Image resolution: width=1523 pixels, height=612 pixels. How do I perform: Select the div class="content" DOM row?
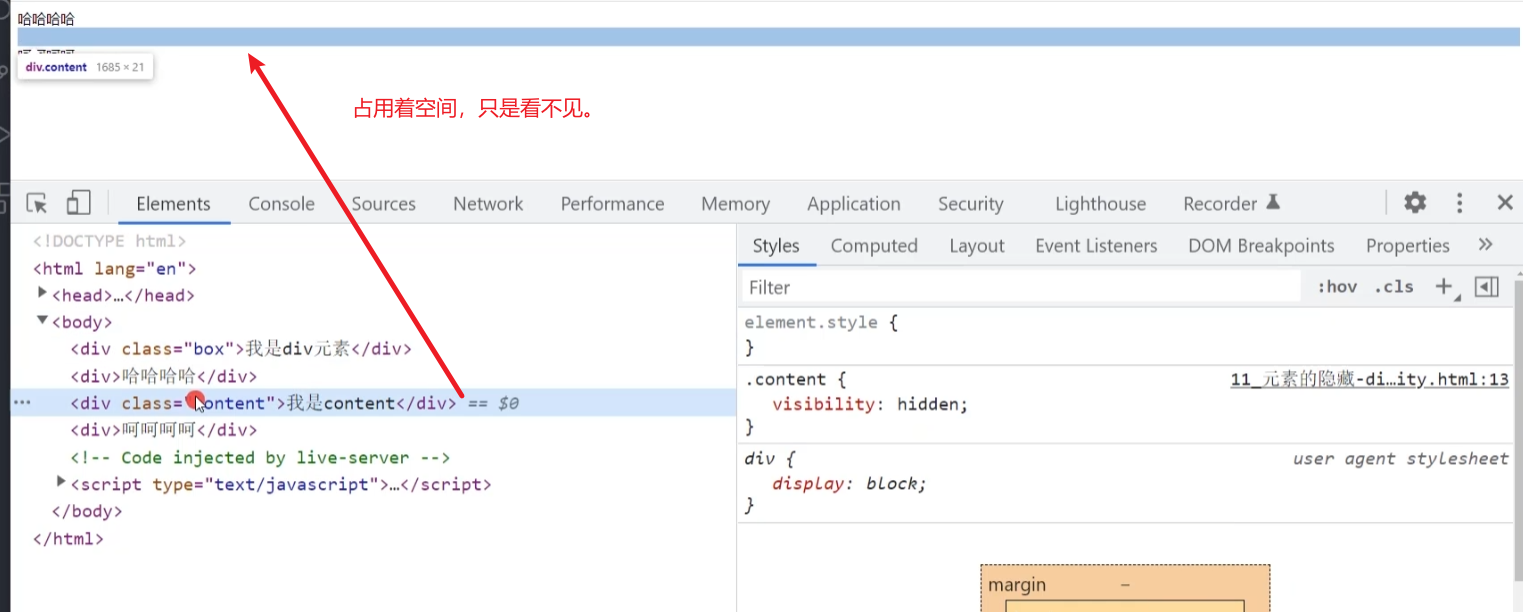(x=374, y=403)
